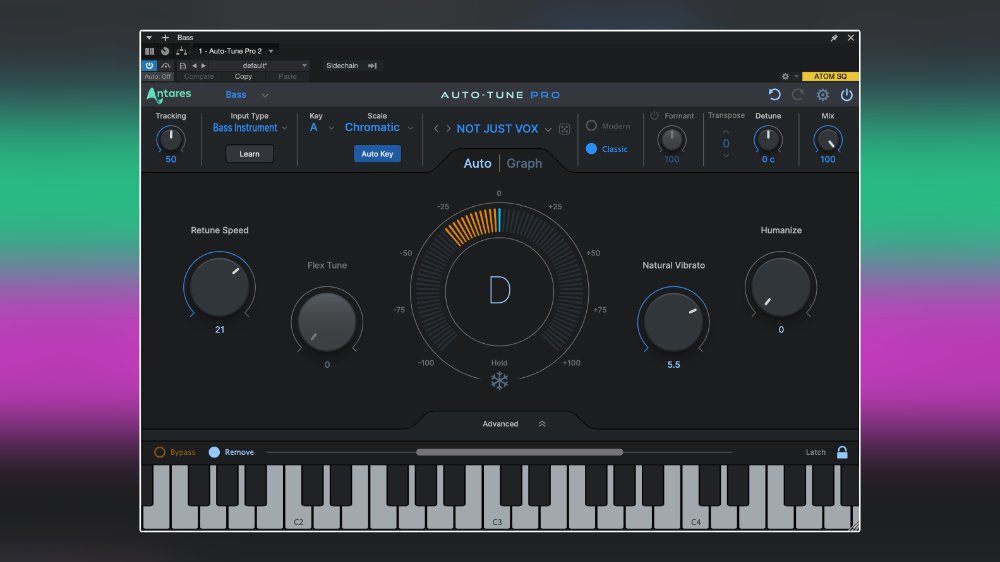Click the automation gauge icon
The image size is (1000, 562).
[x=166, y=66]
